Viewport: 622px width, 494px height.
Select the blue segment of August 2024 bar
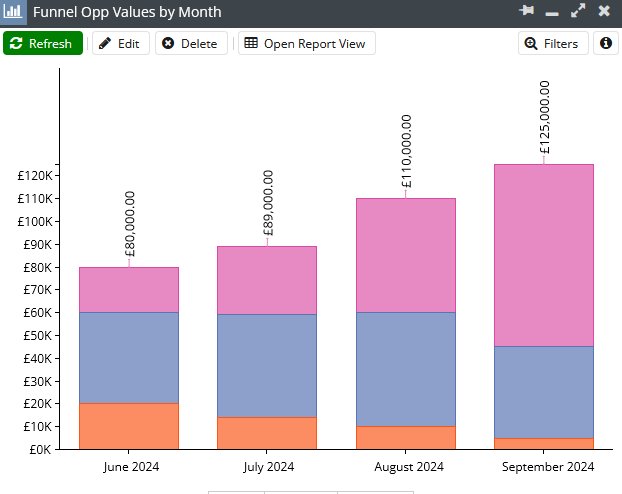406,369
